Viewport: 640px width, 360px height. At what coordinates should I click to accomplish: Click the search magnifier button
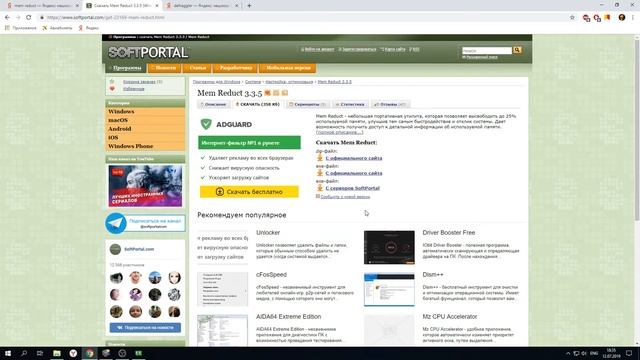[517, 50]
